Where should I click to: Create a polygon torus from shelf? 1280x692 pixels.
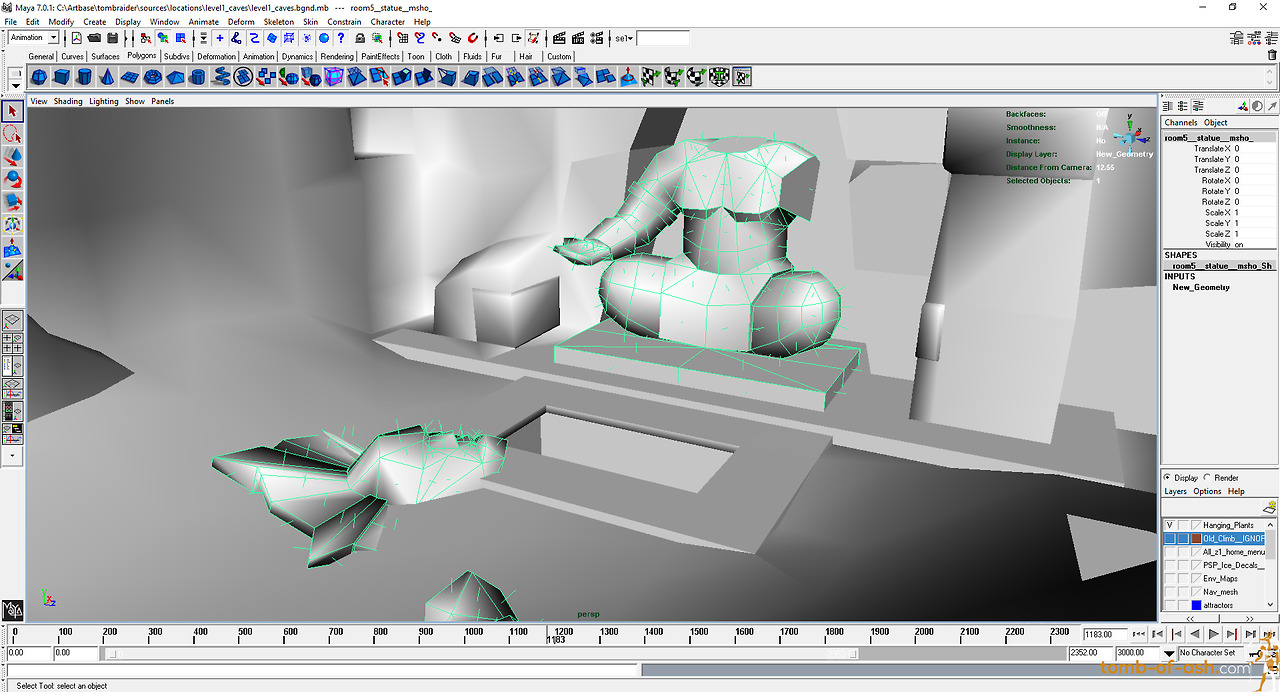tap(151, 77)
